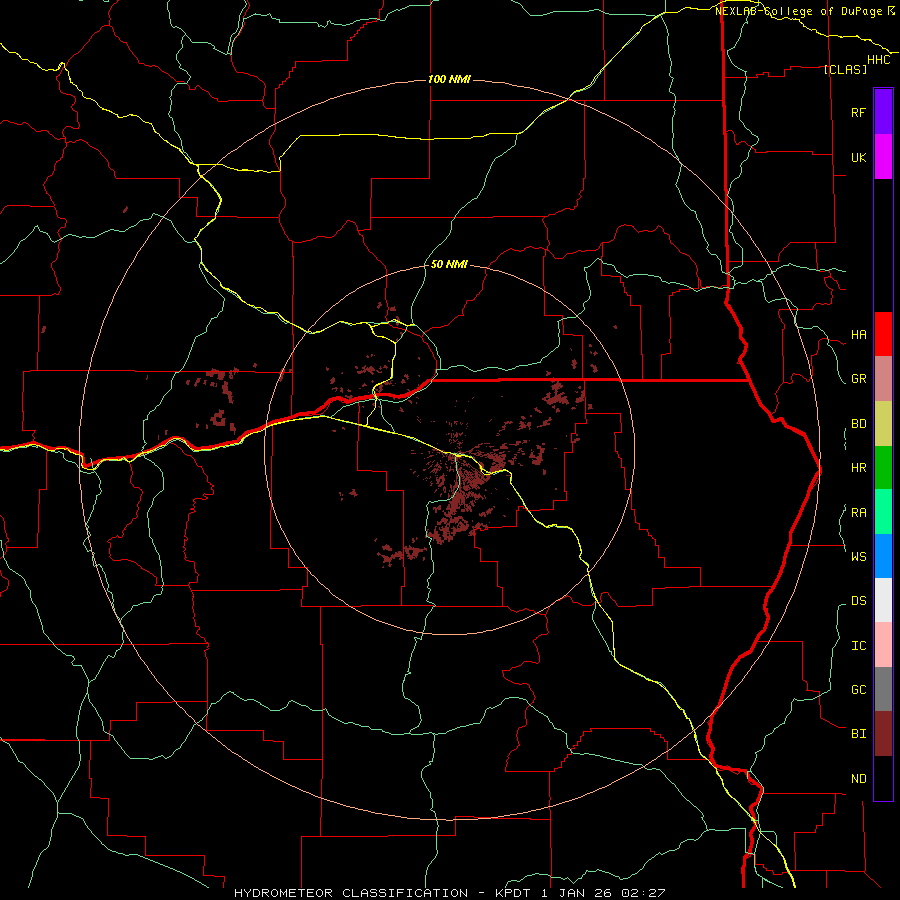Viewport: 900px width, 900px height.
Task: Click the HR green legend swatch
Action: pos(883,468)
